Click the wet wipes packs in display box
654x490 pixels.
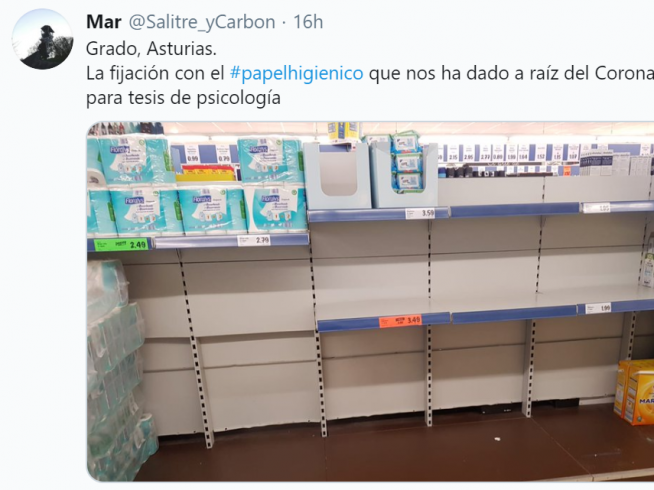pos(407,162)
